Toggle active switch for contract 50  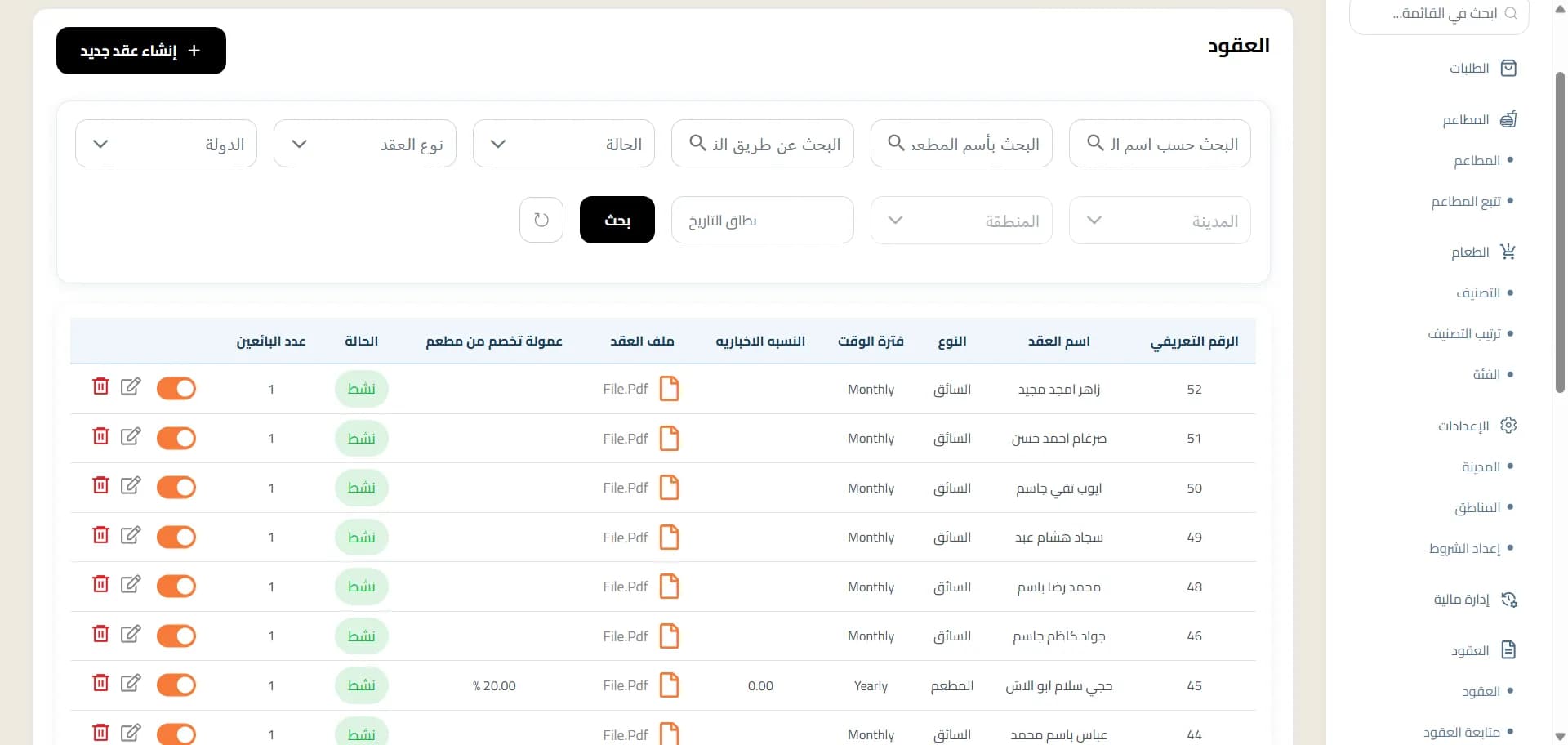click(176, 487)
